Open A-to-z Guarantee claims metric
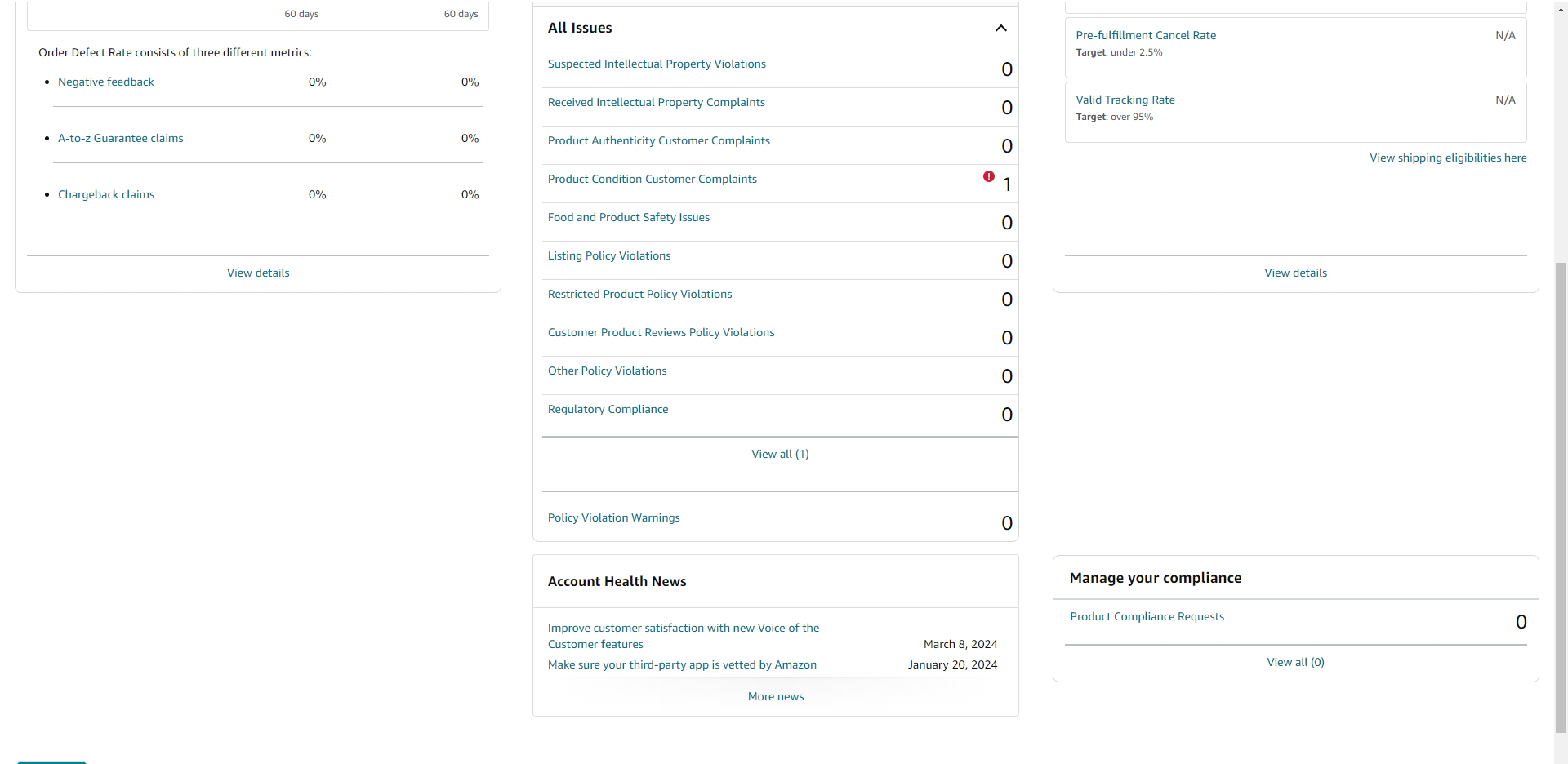Screen dimensions: 1568x764 [121, 138]
